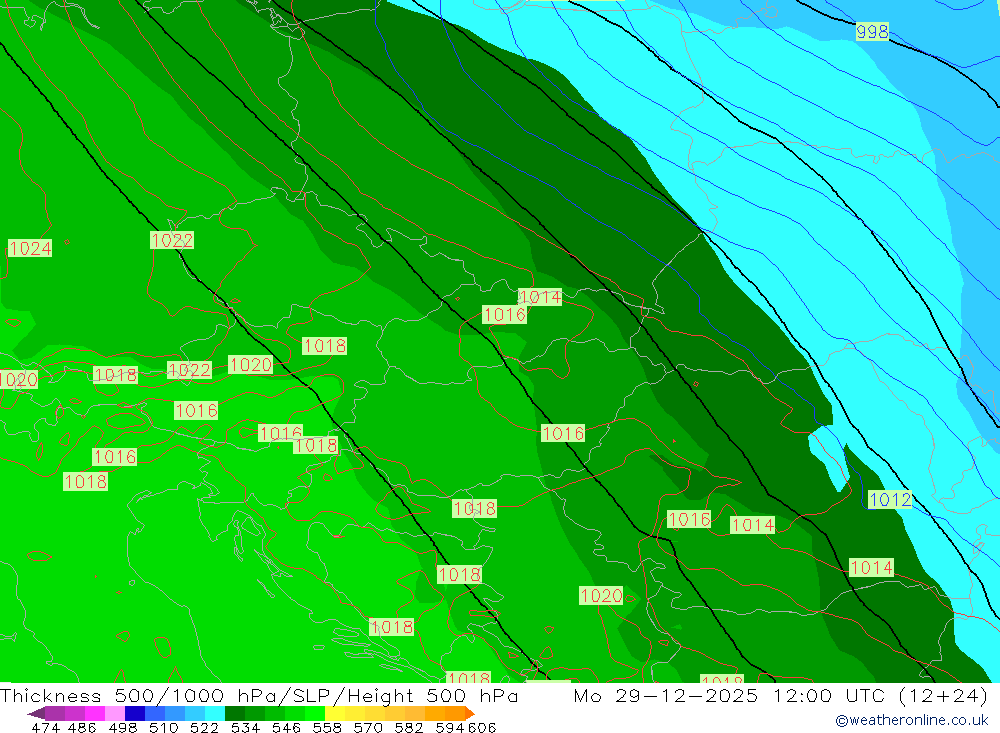Pick the first bright yellow legend swatch
This screenshot has height=733, width=1000.
[335, 713]
